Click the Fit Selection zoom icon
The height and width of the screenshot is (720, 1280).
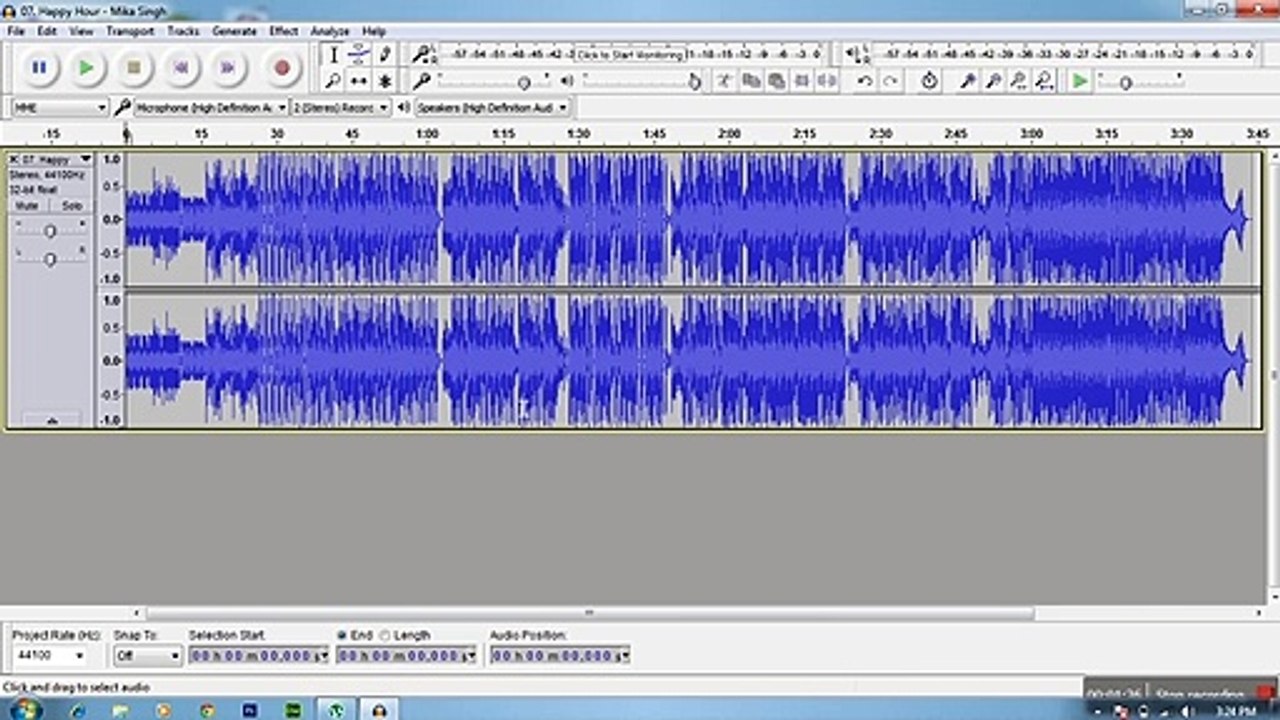coord(1018,81)
